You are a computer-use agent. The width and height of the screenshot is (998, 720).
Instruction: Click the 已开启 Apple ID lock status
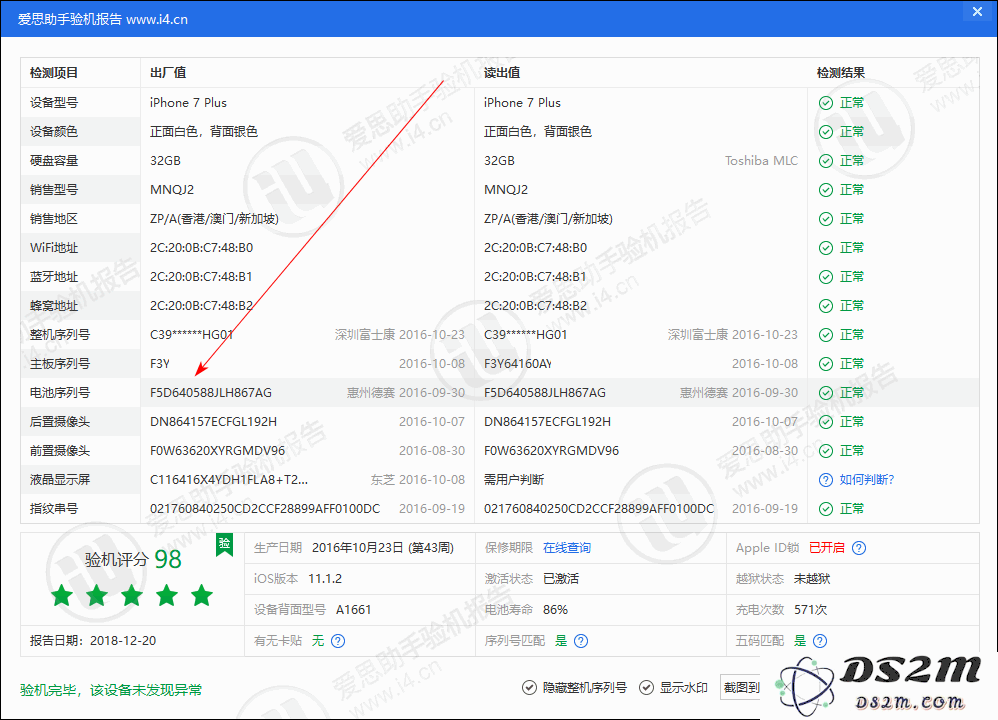pyautogui.click(x=827, y=548)
